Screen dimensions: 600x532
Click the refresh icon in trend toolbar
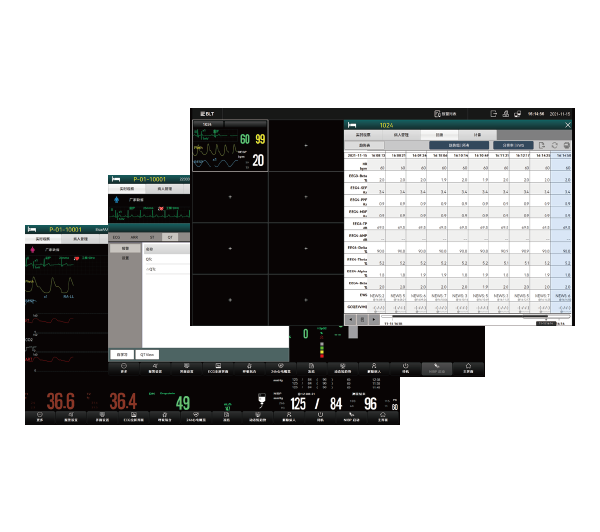[554, 145]
